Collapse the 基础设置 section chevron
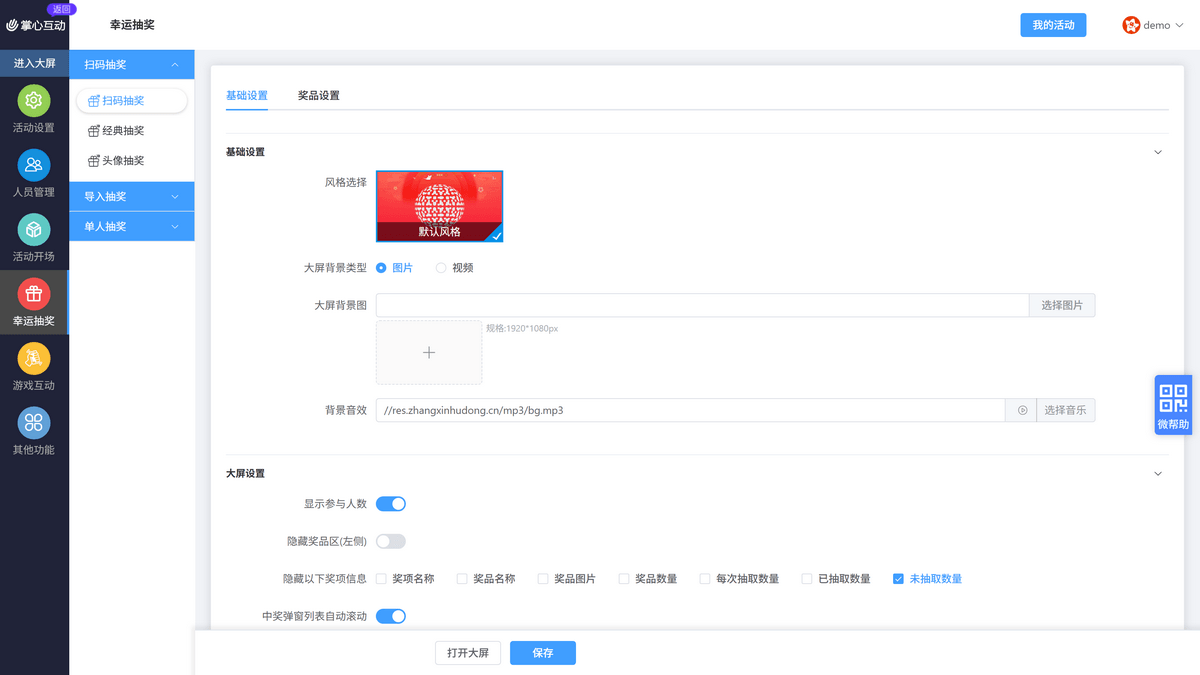 [1158, 152]
